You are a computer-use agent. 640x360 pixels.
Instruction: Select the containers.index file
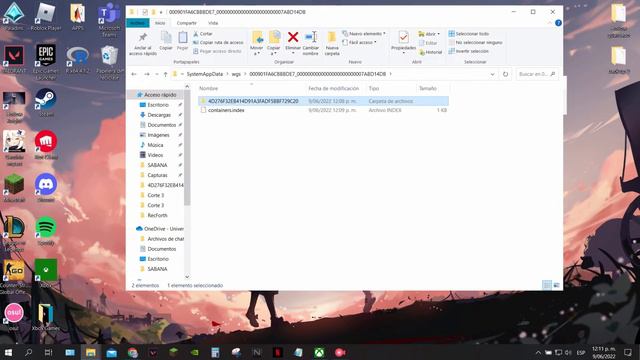pos(226,111)
